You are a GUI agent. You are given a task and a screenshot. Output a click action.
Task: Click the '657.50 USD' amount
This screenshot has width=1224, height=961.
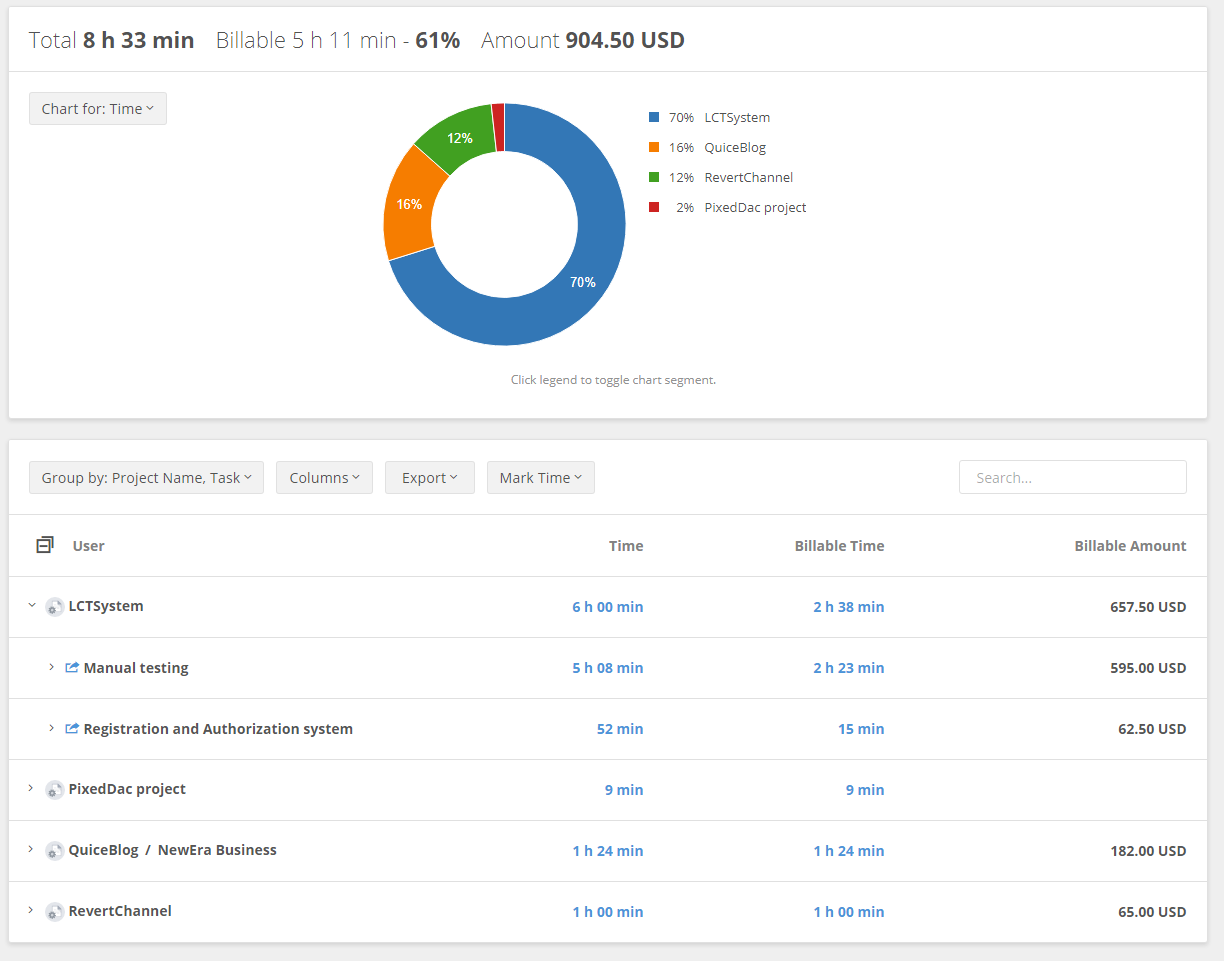1148,607
